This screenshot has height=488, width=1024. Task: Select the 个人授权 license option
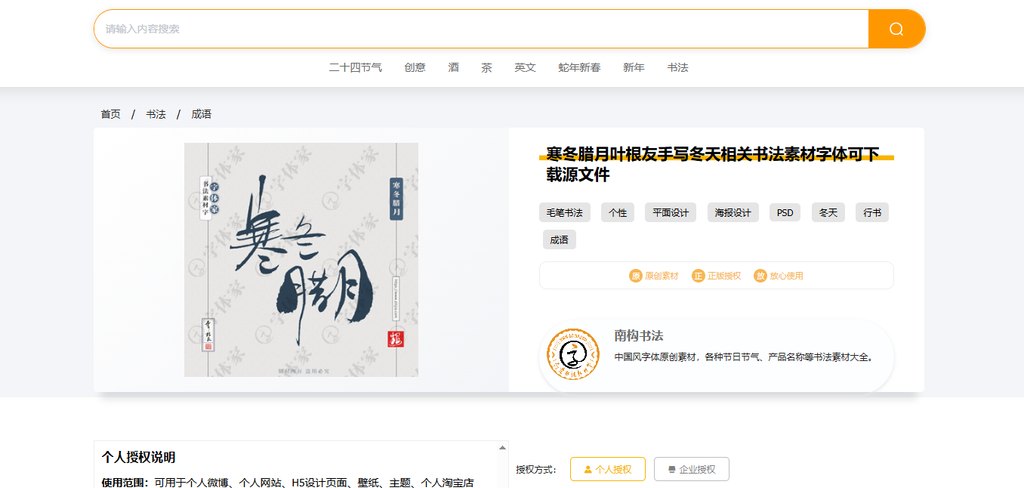pos(608,469)
